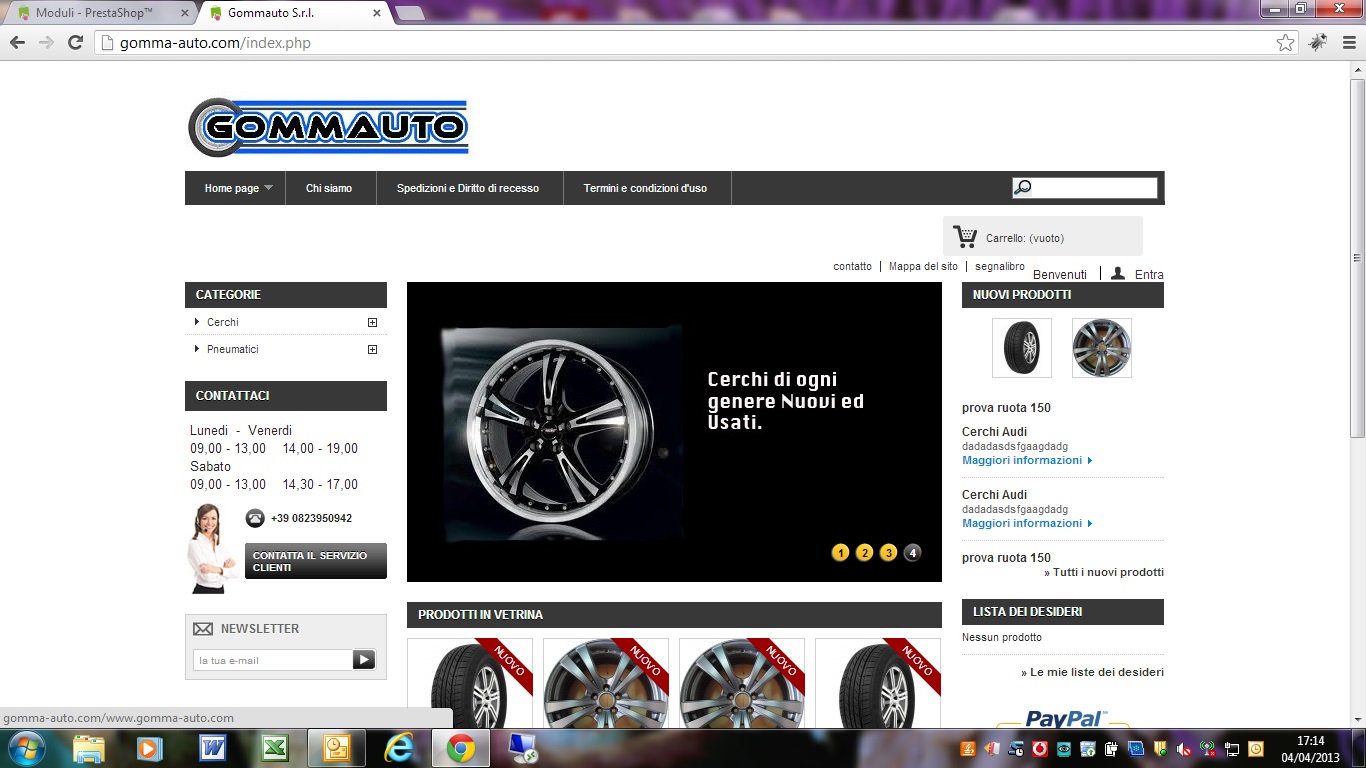Click the browser forward arrow

[x=46, y=43]
